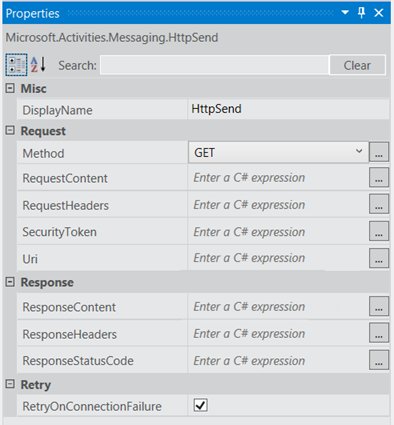Open expression editor for SecurityToken

point(379,231)
